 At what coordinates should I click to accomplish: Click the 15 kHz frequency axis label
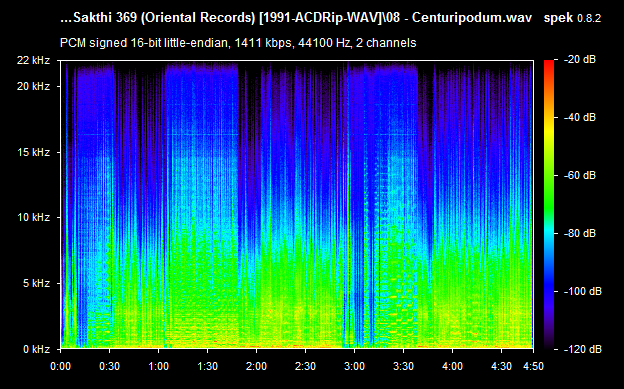[33, 152]
